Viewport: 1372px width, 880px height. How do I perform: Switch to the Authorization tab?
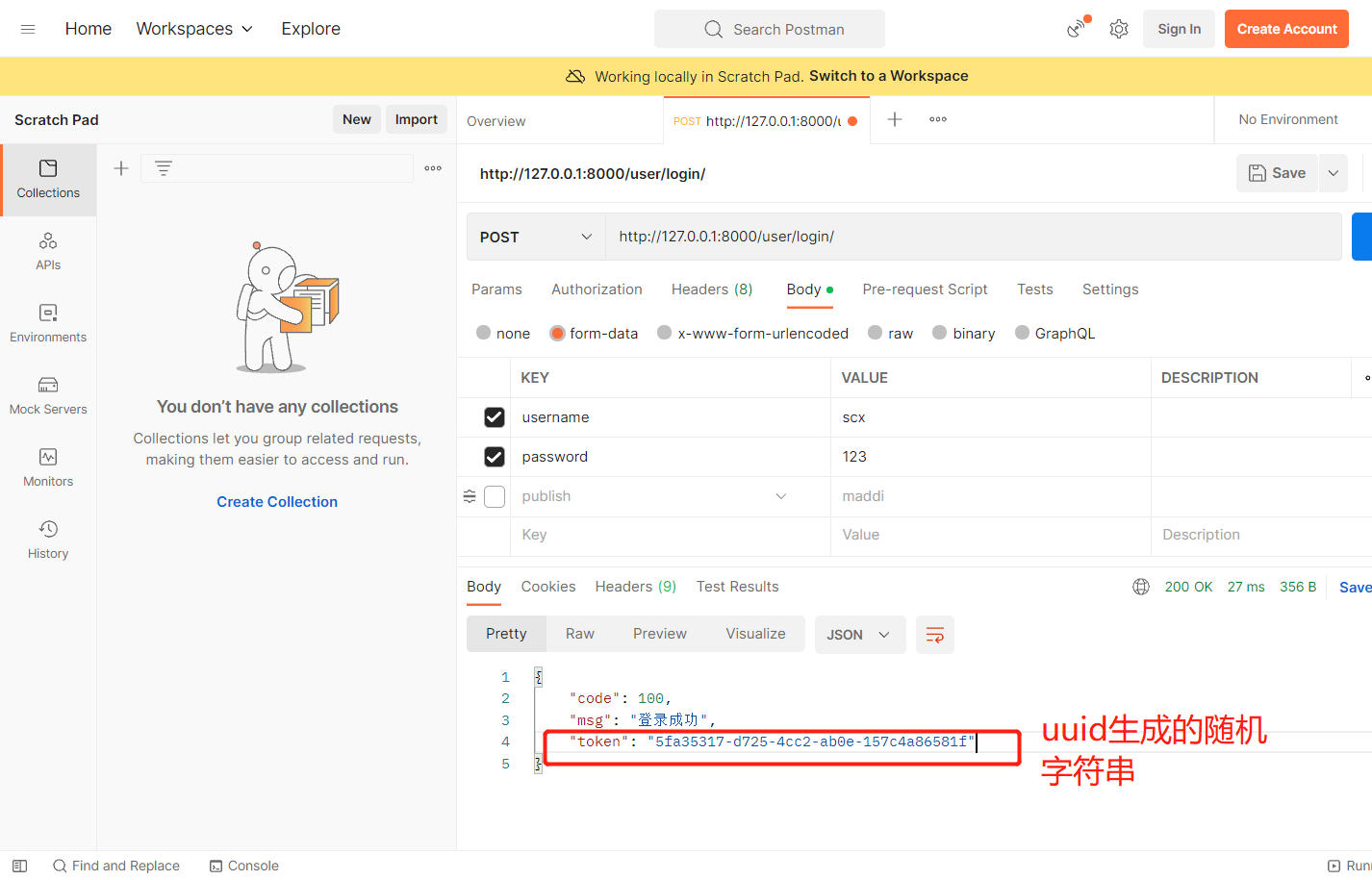coord(597,289)
